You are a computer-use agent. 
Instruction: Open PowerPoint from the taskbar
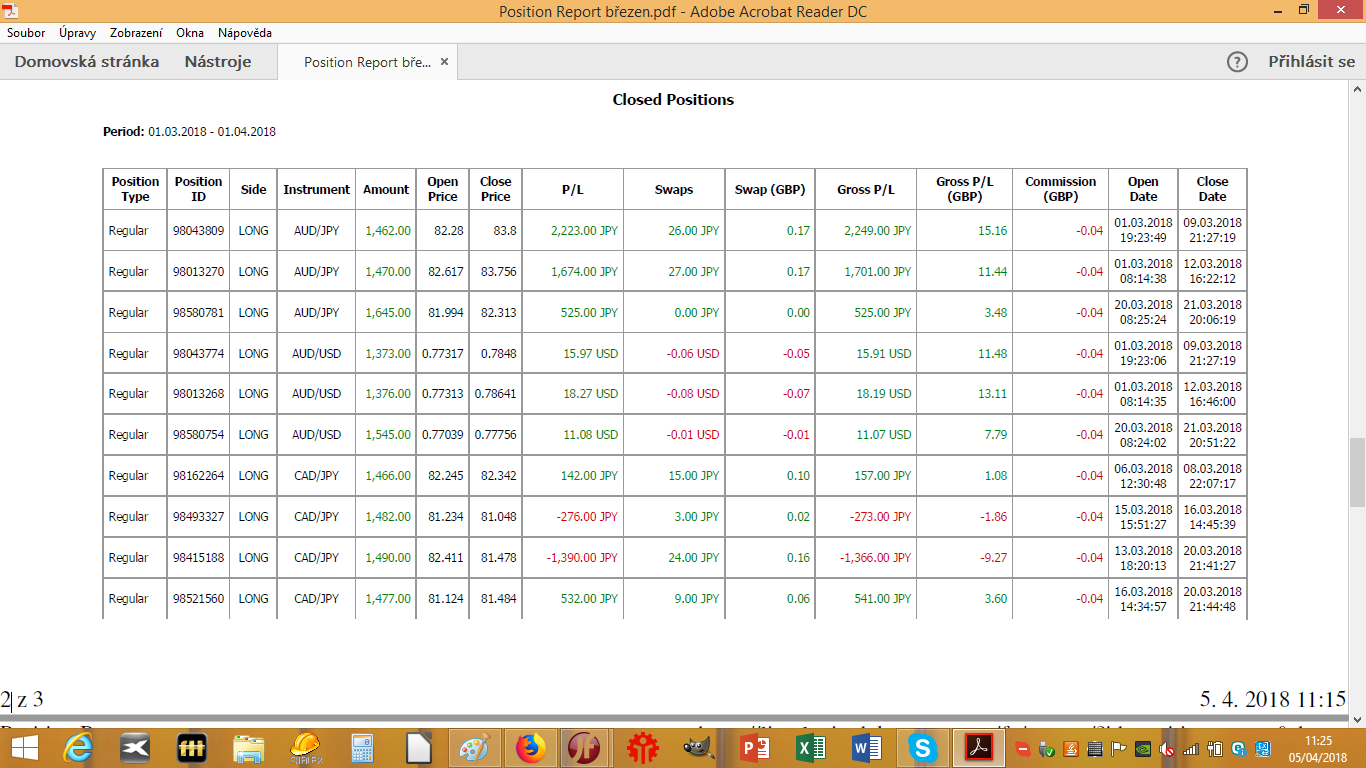754,748
